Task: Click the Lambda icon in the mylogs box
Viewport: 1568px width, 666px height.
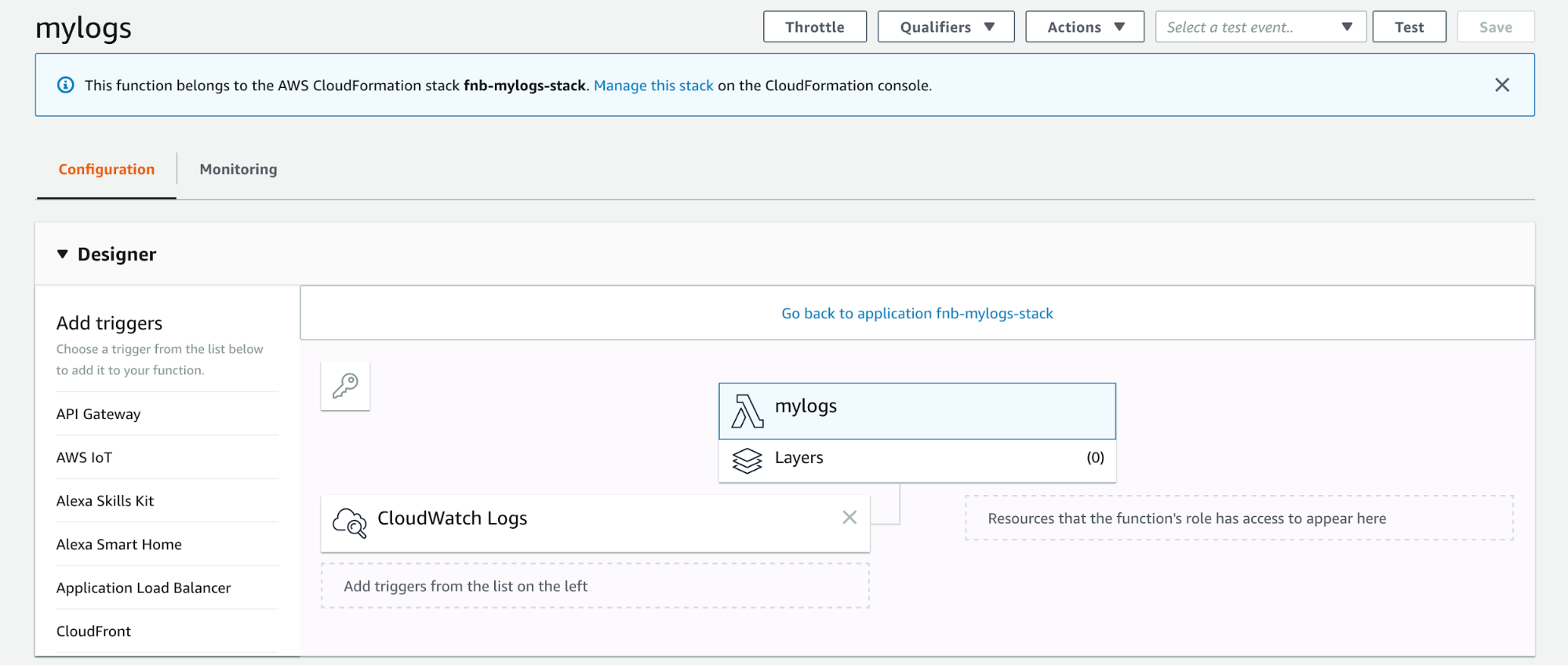Action: click(747, 411)
